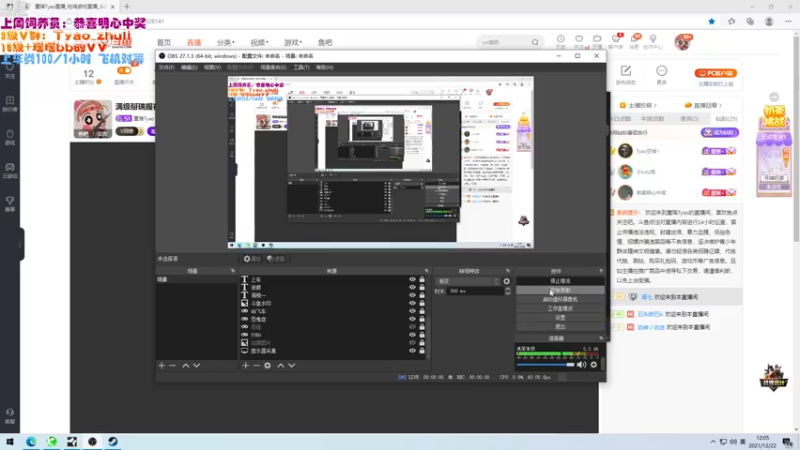Screen dimensions: 800x450
Task: Open 云游戏 in Douyu left sidebar
Action: [x=10, y=170]
